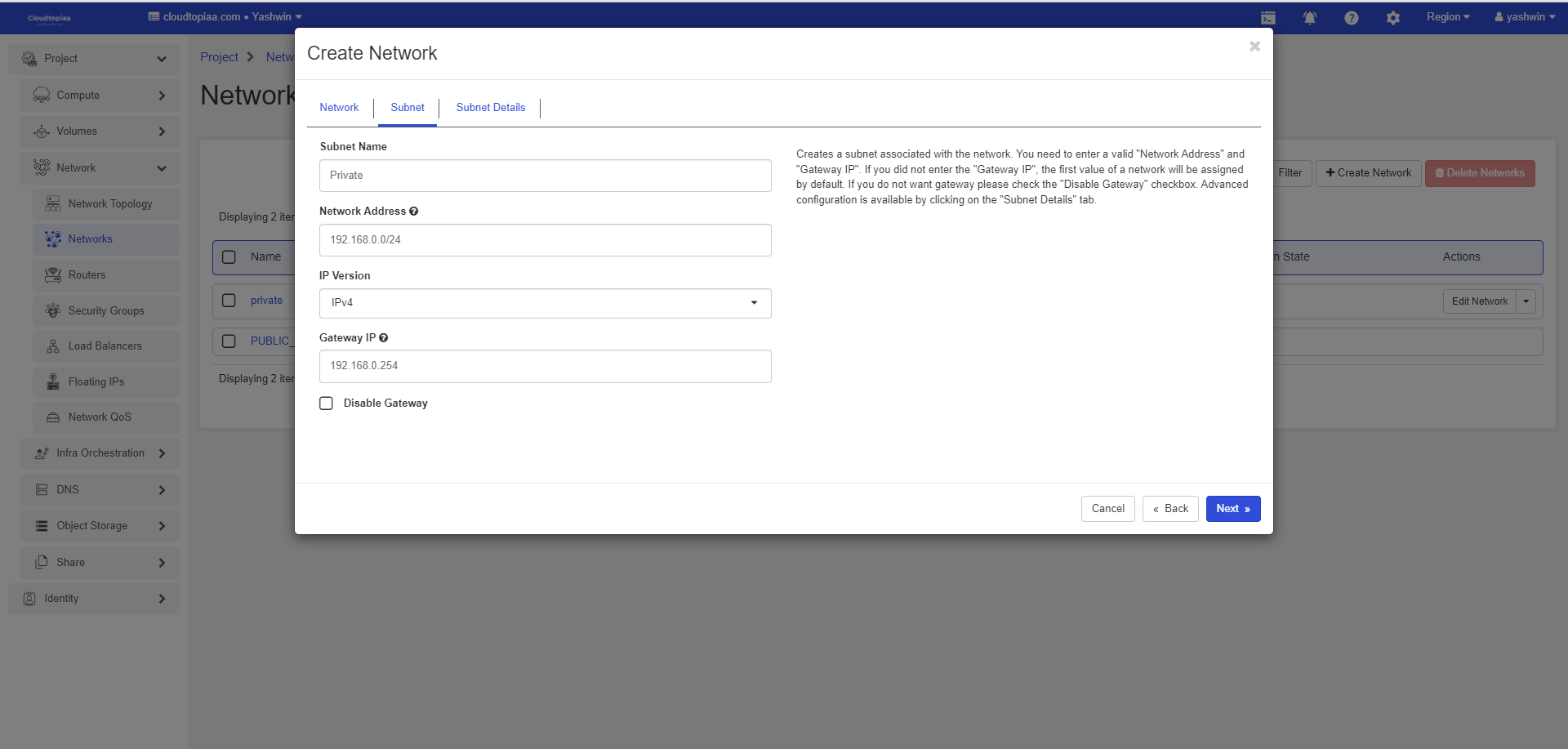Click the Network Address help icon
1568x749 pixels.
tap(414, 212)
